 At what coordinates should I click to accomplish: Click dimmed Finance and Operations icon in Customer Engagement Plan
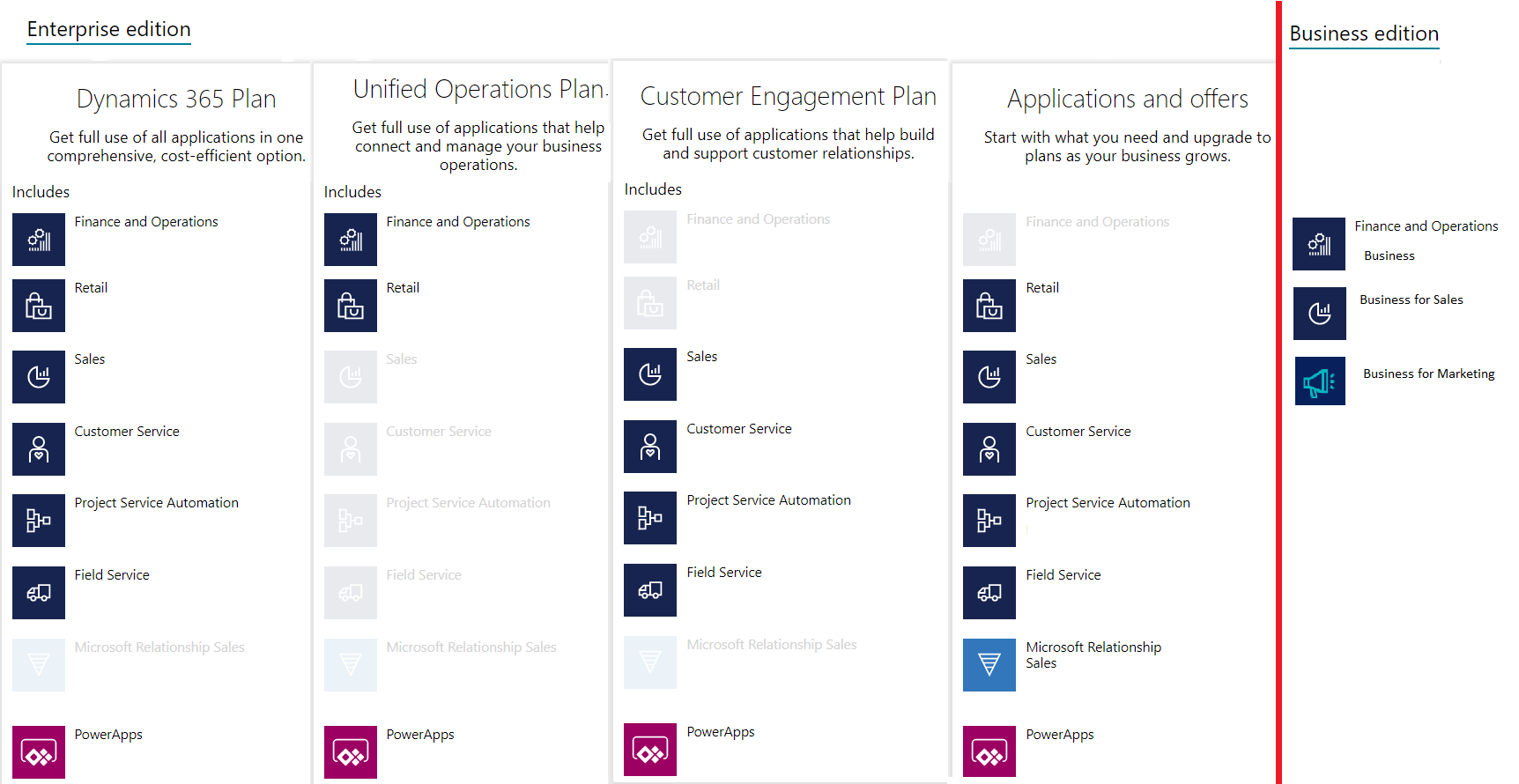pyautogui.click(x=650, y=237)
